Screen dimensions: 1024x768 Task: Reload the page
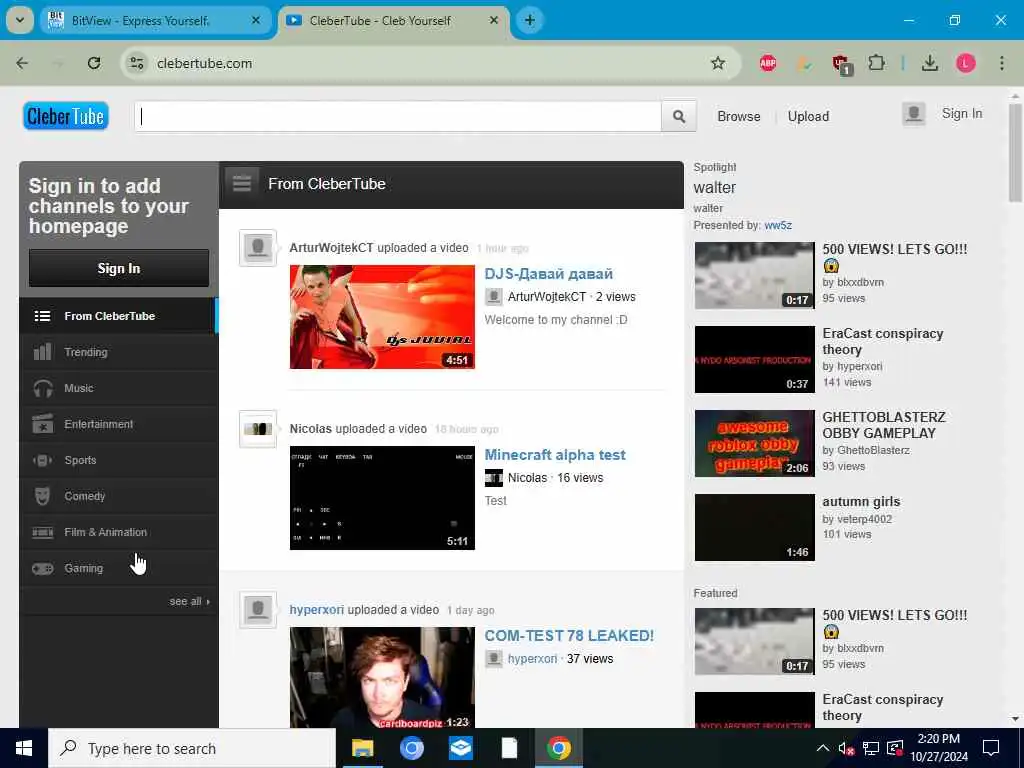[x=94, y=63]
